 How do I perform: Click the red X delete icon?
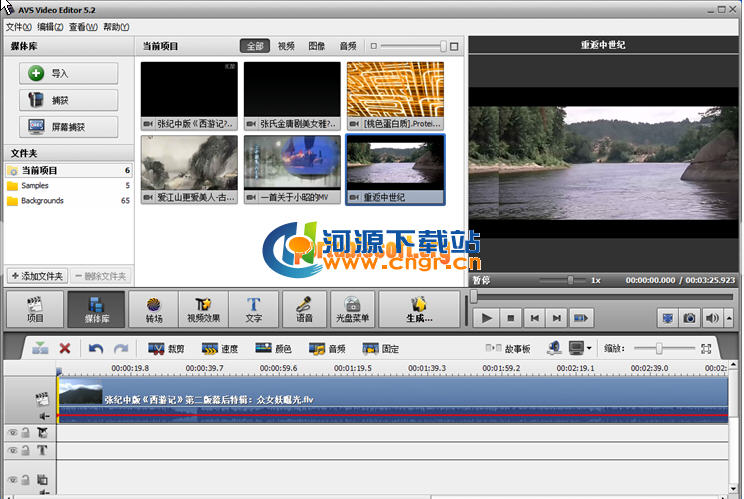[65, 349]
